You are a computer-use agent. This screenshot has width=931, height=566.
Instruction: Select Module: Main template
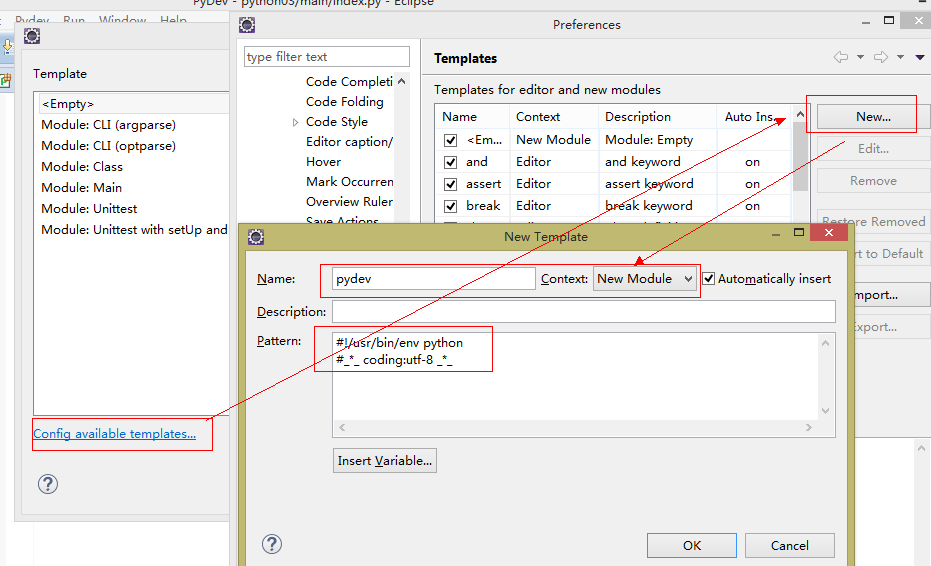81,188
